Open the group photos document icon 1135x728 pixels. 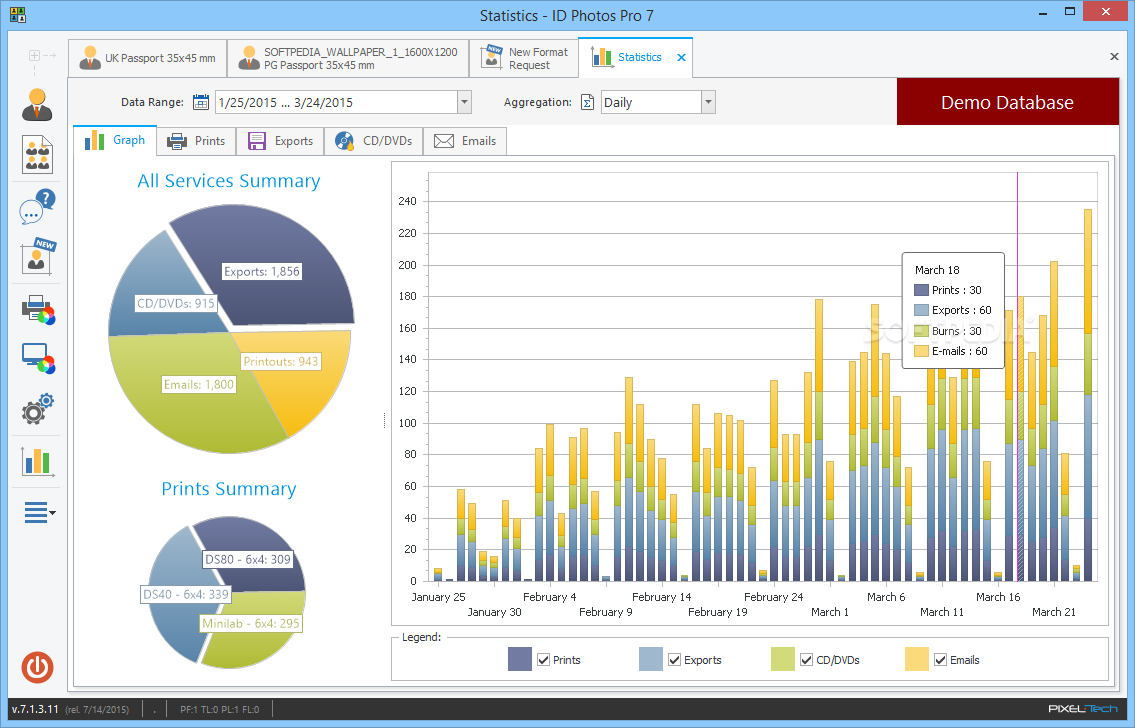click(37, 154)
